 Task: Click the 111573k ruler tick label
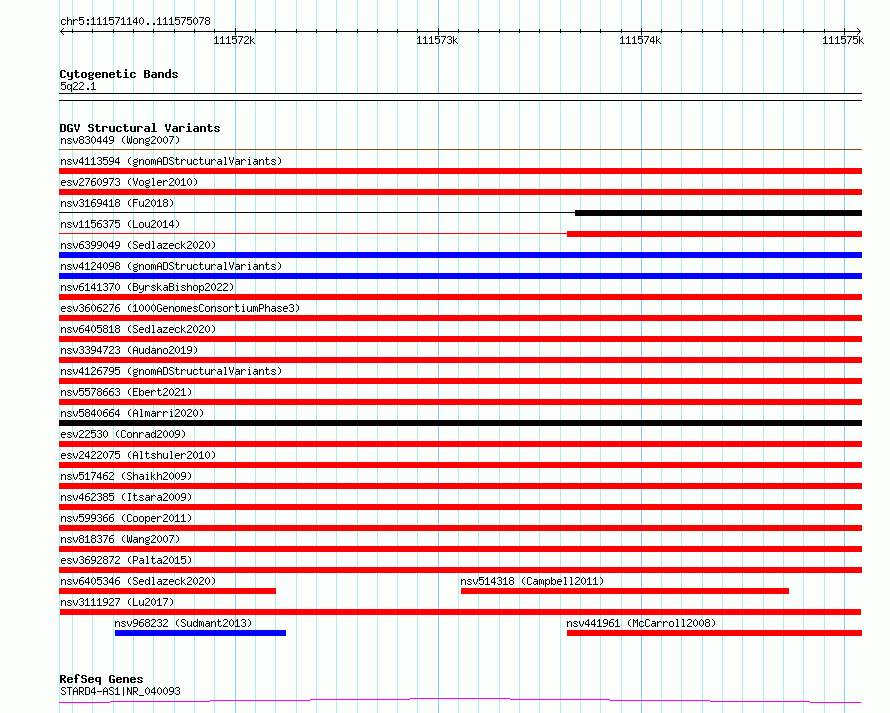(437, 40)
